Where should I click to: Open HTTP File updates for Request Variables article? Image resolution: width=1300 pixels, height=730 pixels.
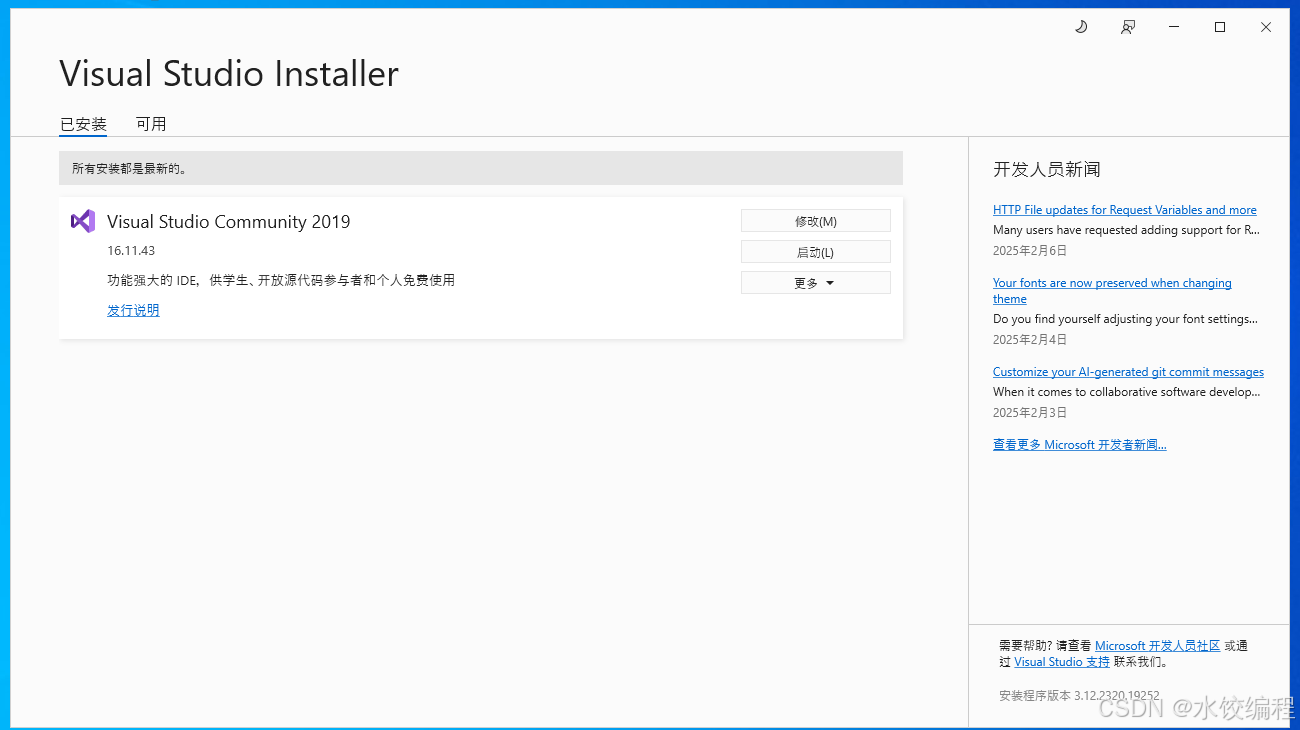1125,210
